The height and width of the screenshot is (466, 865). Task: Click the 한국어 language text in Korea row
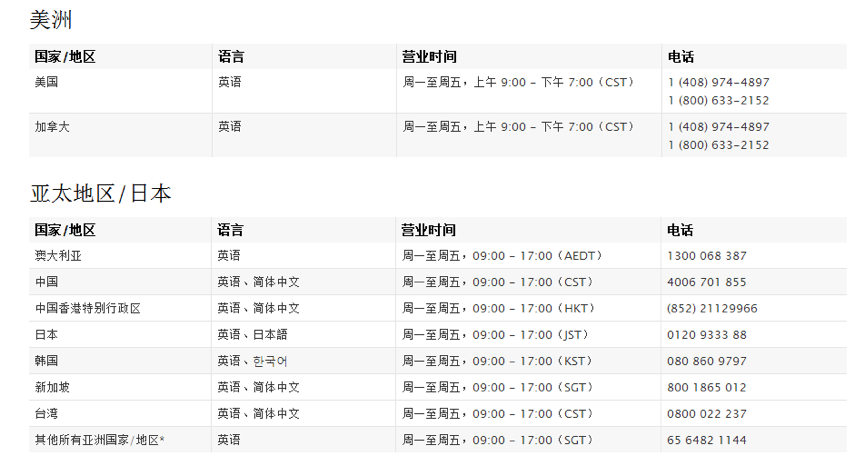pos(270,361)
